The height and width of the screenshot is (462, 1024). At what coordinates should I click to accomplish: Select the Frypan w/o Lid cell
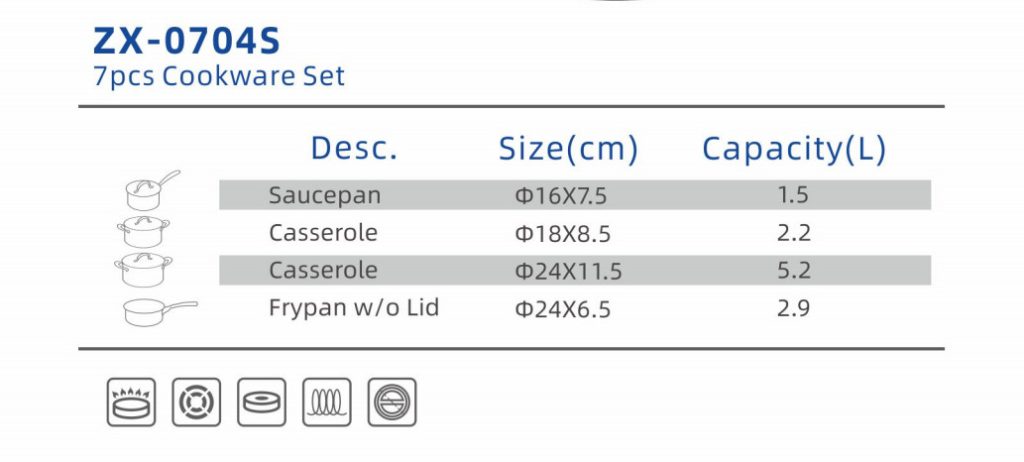point(353,307)
